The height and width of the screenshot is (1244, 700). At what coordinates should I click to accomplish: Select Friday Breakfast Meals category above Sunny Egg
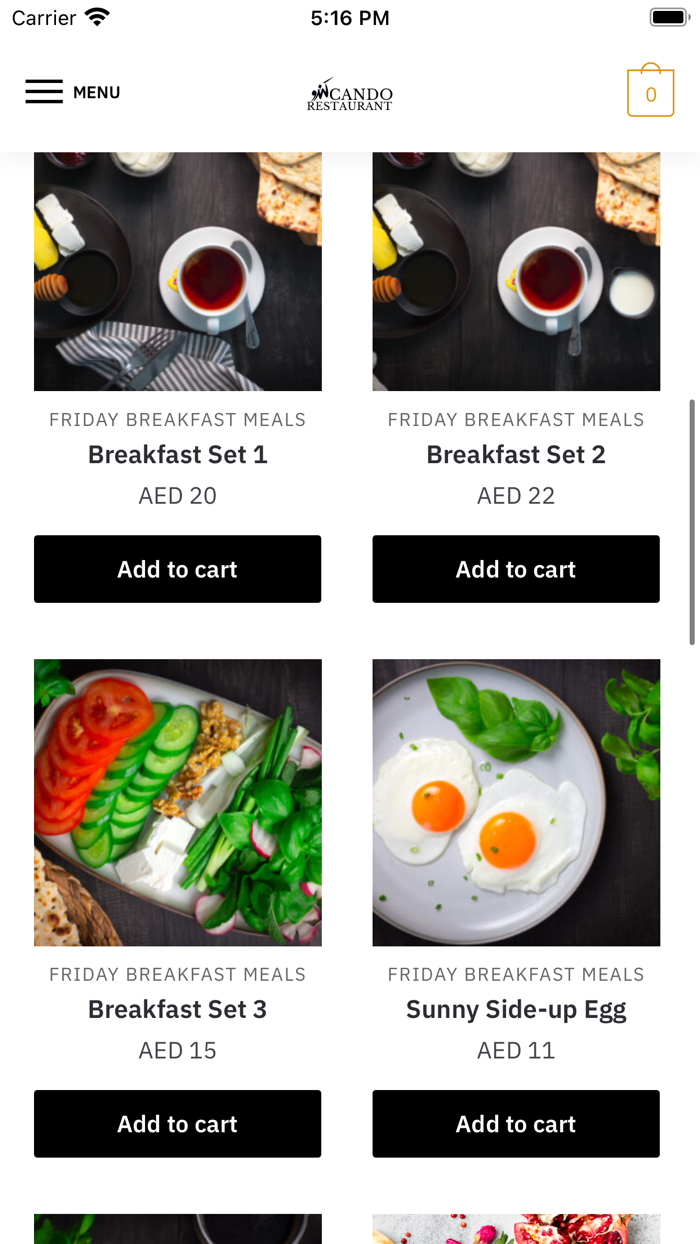coord(516,975)
